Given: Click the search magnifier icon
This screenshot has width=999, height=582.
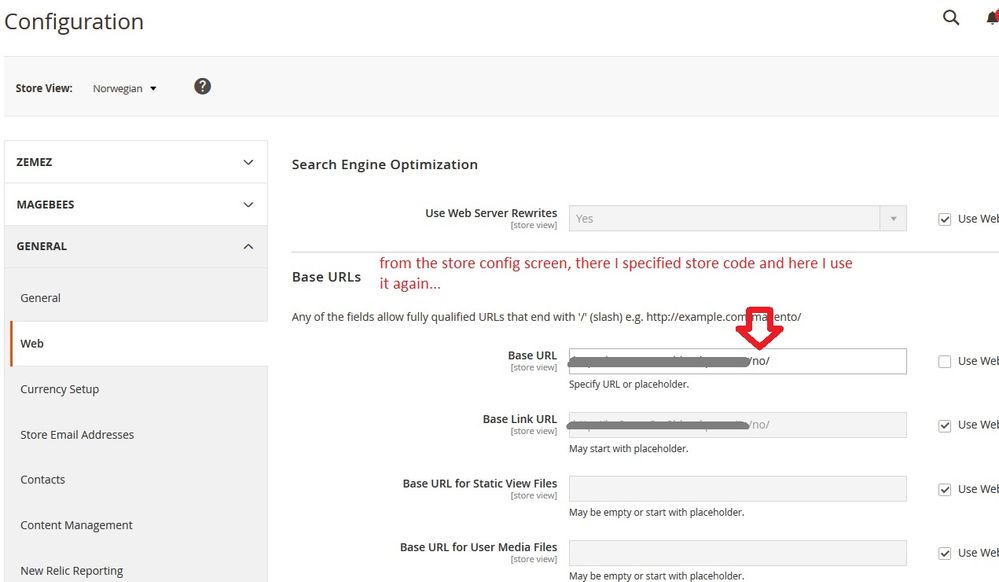Looking at the screenshot, I should click(951, 18).
